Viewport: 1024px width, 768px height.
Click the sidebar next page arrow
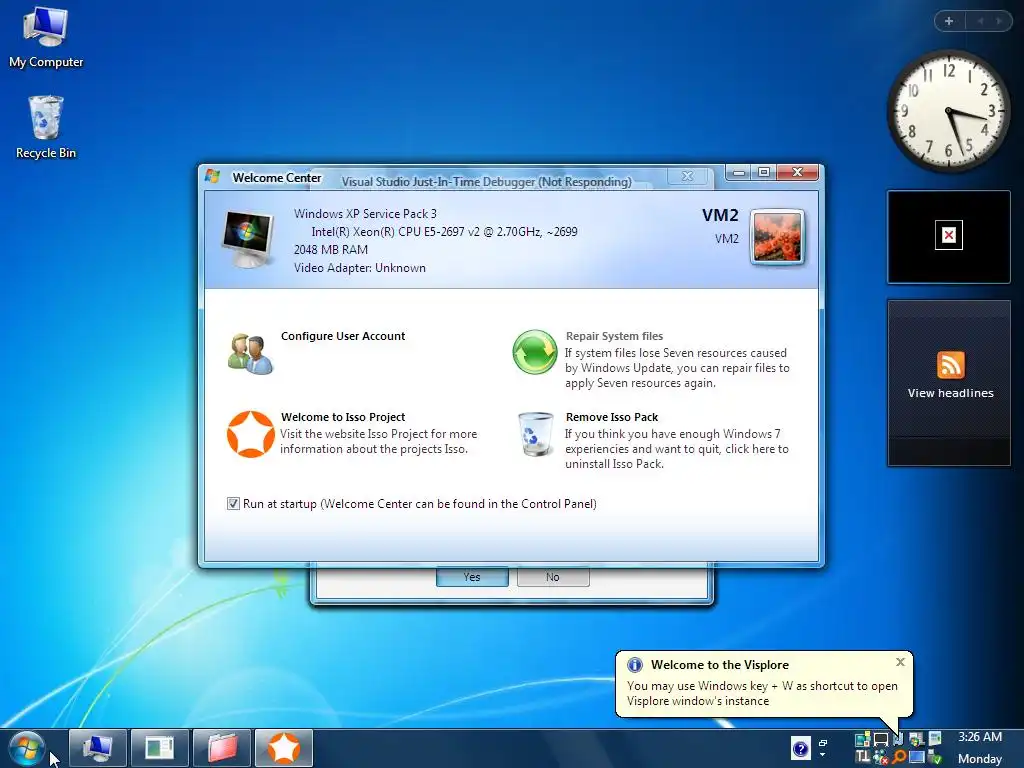(x=999, y=21)
